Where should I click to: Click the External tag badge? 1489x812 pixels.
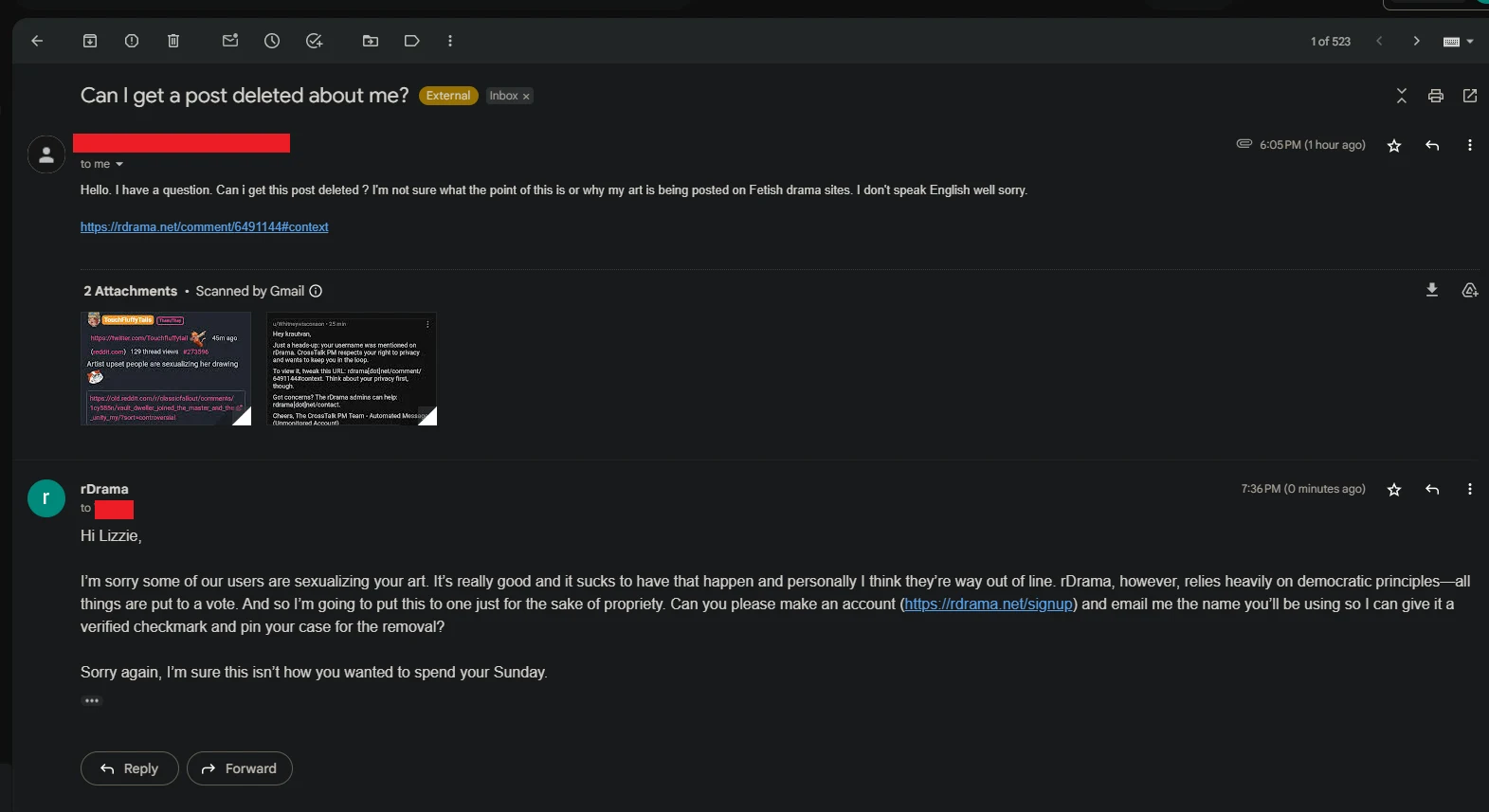tap(448, 96)
